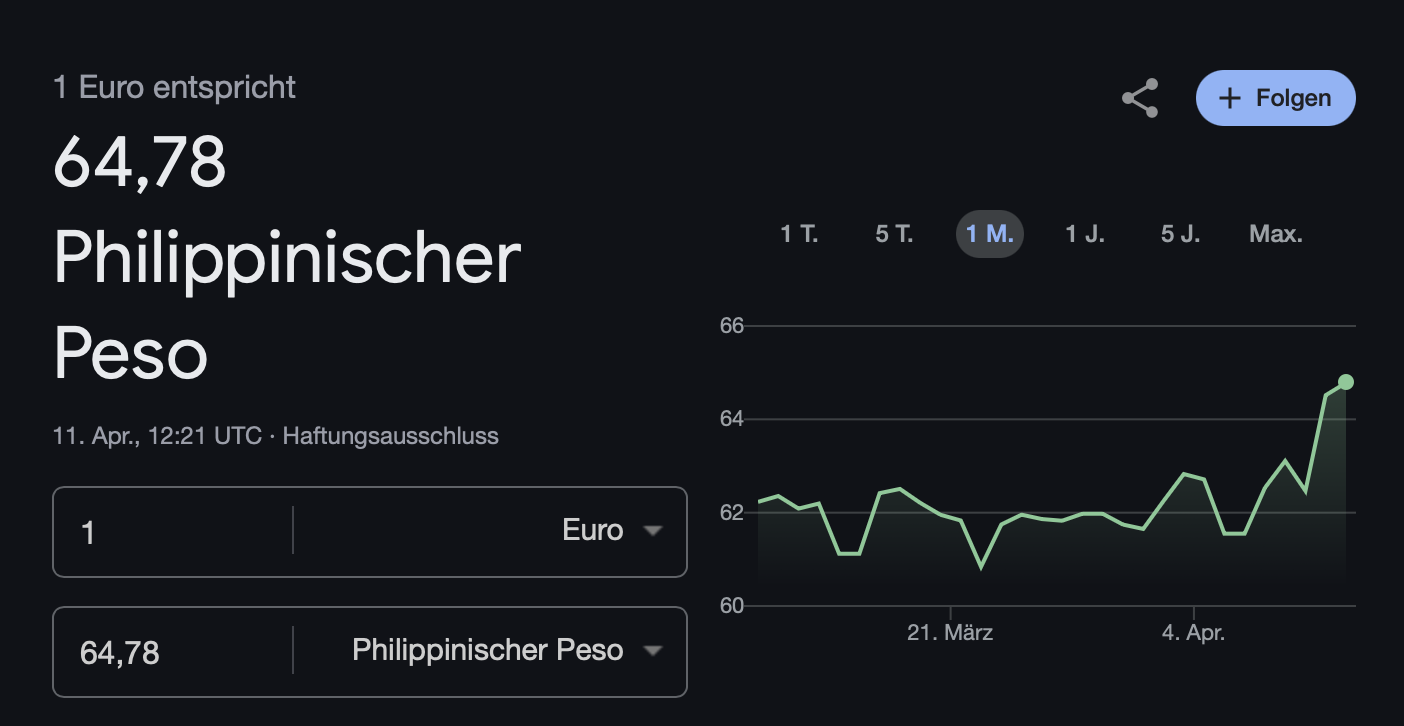The height and width of the screenshot is (726, 1404).
Task: Select the 1 T. time range
Action: [x=799, y=234]
